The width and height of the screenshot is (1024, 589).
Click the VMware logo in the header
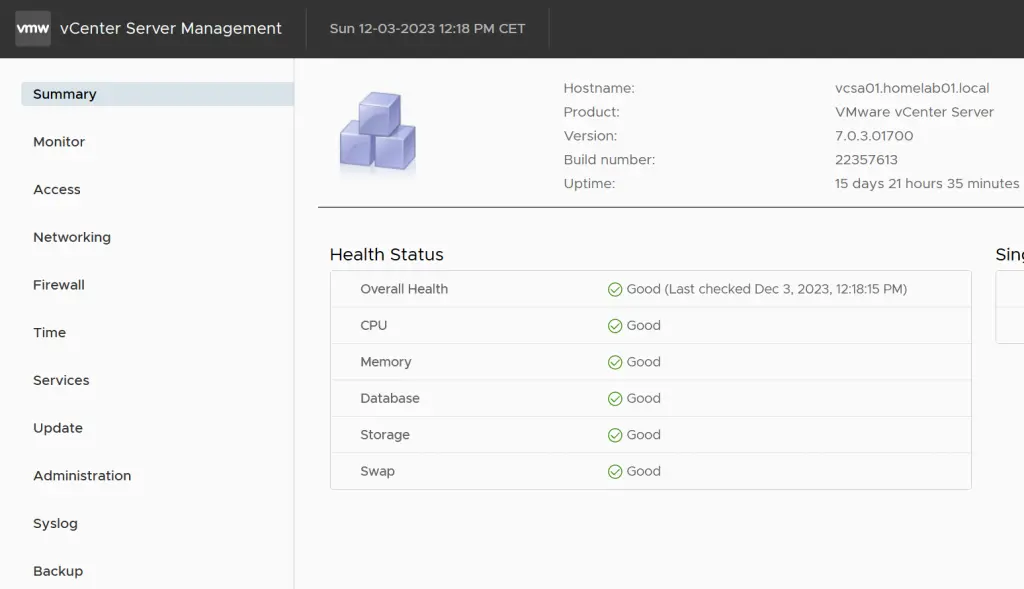tap(32, 28)
